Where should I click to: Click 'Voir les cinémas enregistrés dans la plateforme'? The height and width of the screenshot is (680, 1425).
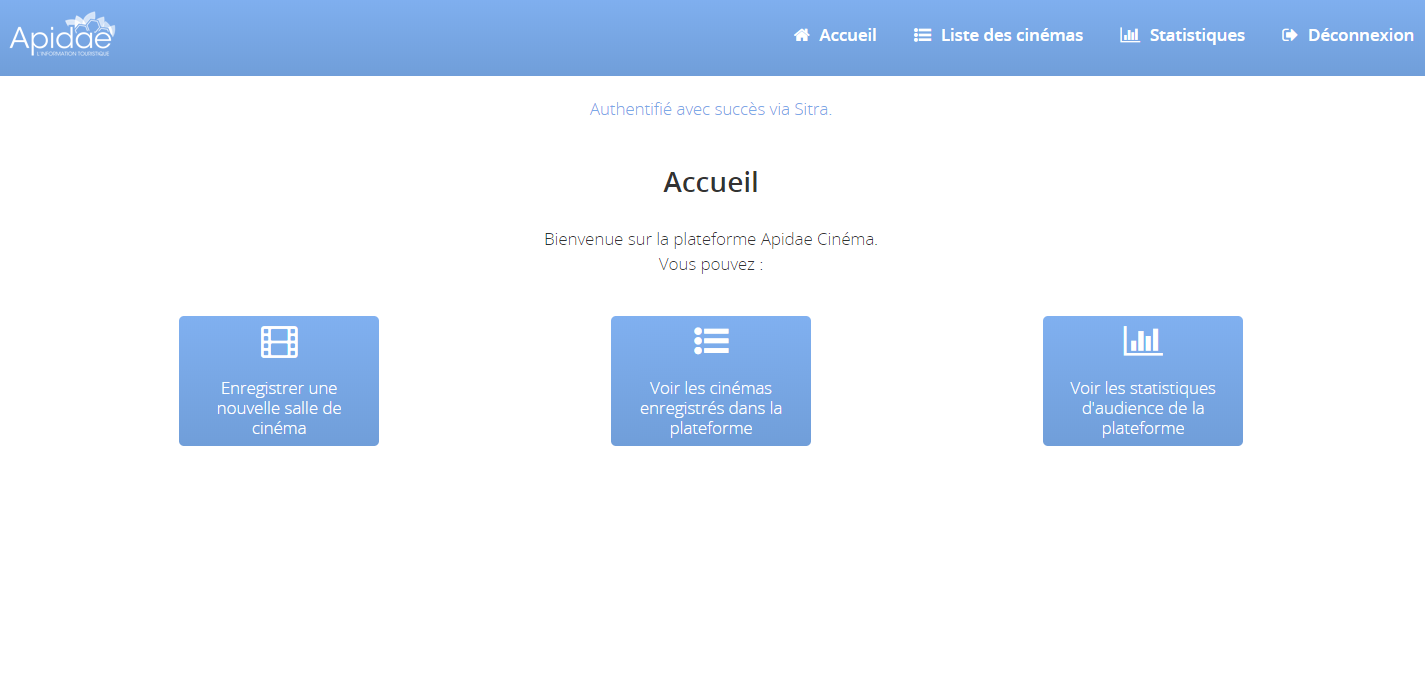click(x=711, y=408)
